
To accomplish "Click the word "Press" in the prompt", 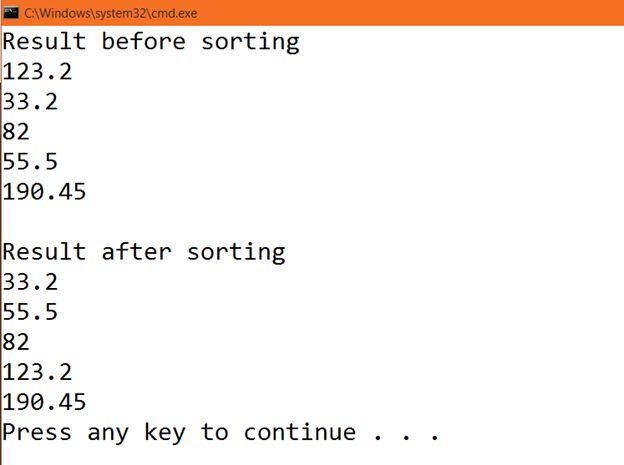I will click(x=38, y=432).
